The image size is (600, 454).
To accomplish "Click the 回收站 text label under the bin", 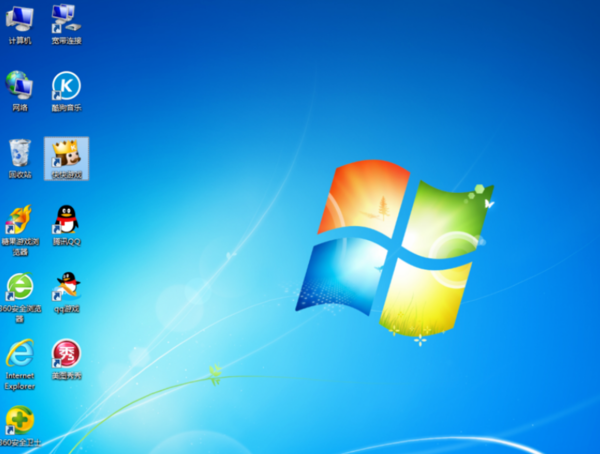I will (x=20, y=174).
